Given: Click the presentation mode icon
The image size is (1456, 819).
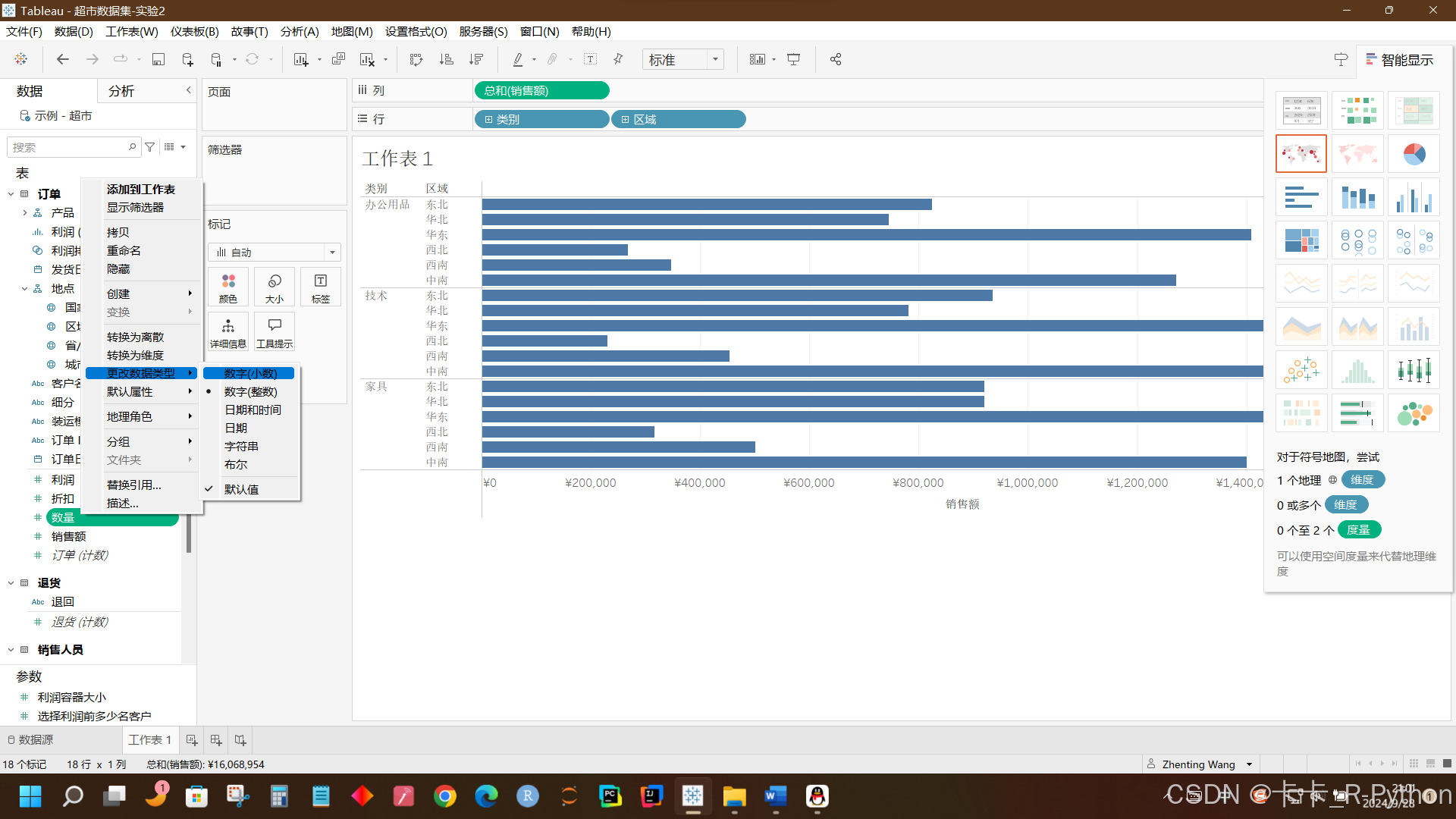Looking at the screenshot, I should 794,59.
